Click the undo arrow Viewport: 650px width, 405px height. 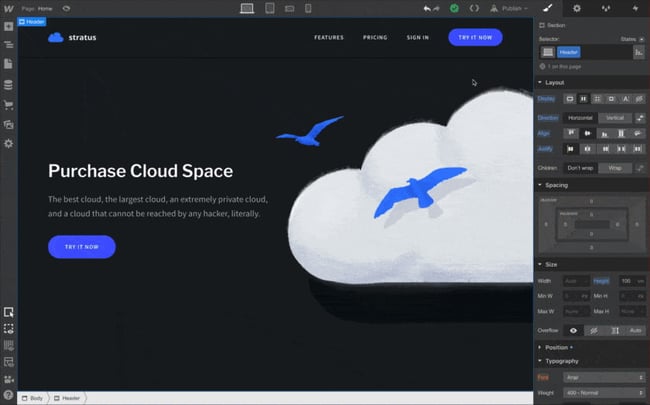[427, 8]
